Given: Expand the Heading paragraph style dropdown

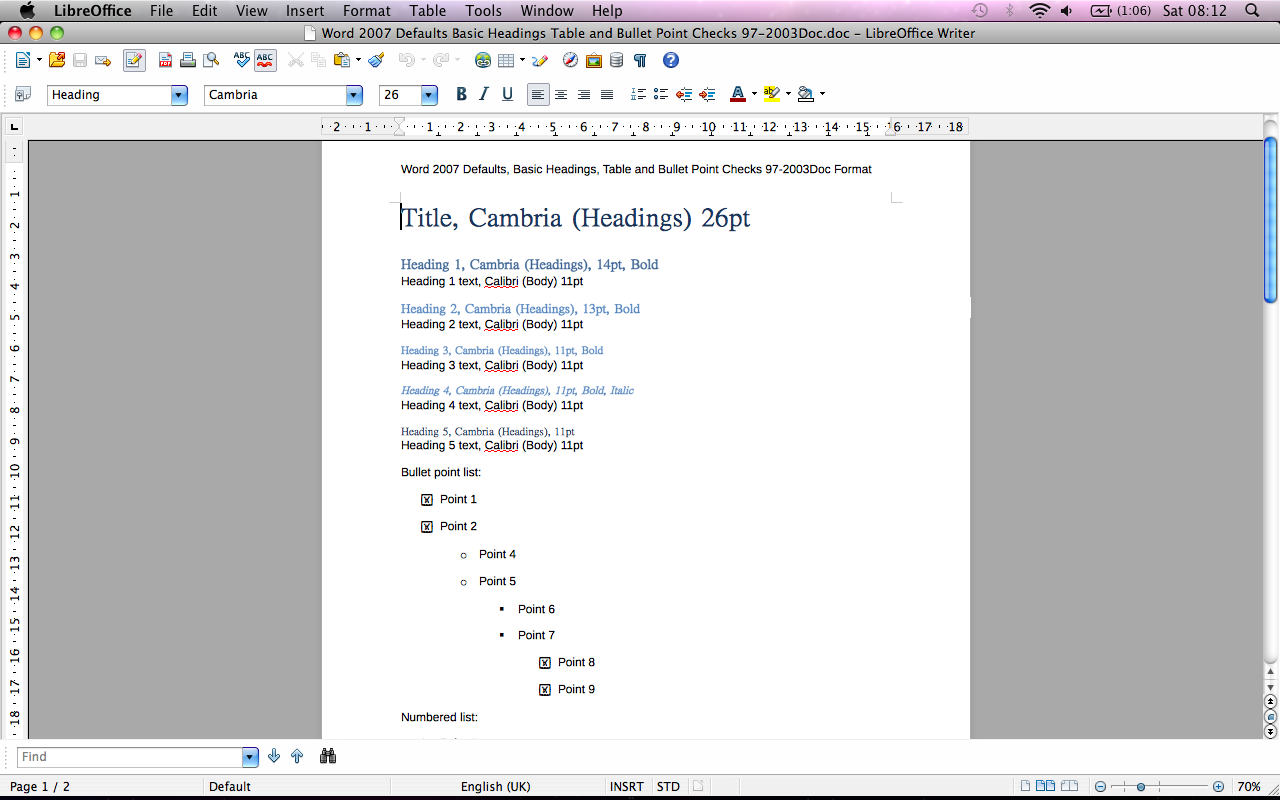Looking at the screenshot, I should [179, 95].
